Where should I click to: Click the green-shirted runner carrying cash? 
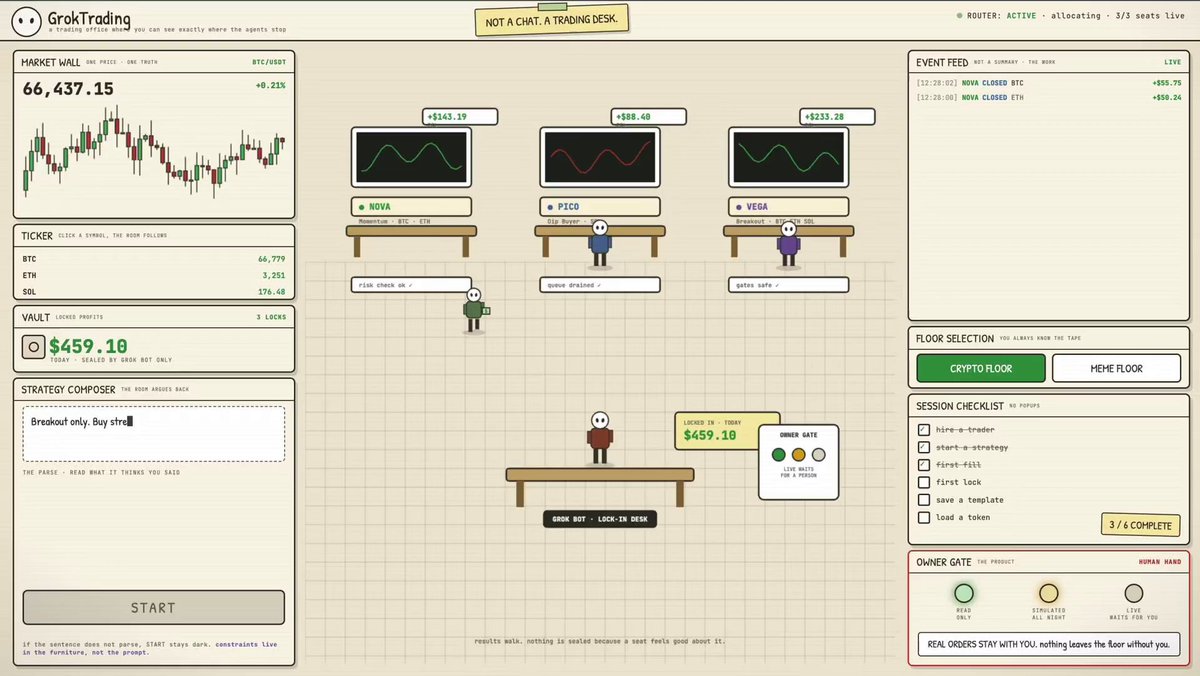475,310
